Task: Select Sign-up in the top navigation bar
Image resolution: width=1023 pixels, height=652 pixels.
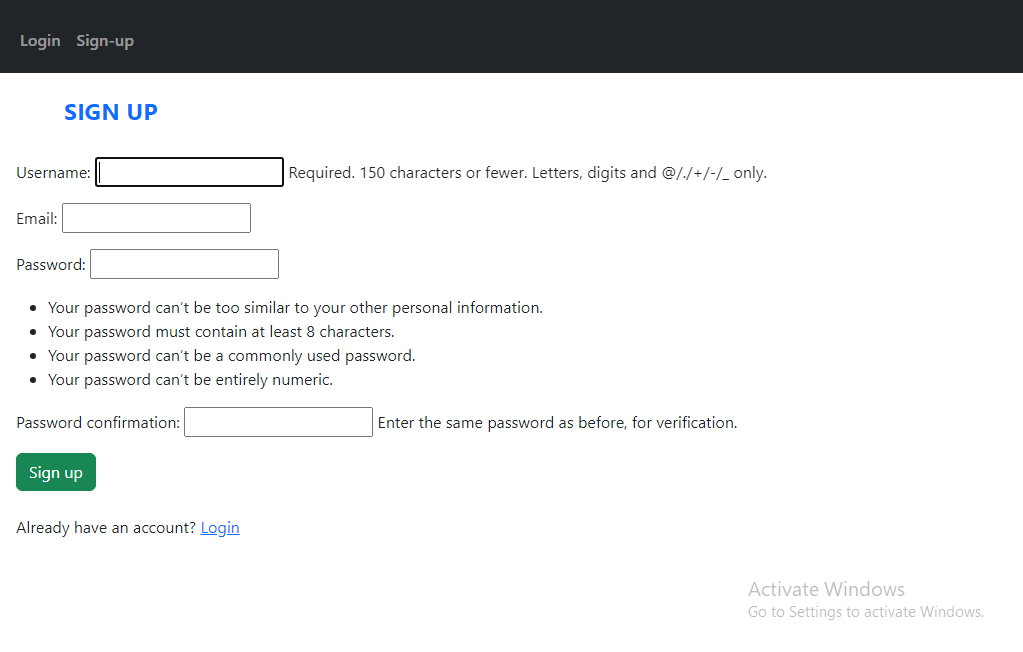Action: pyautogui.click(x=105, y=40)
